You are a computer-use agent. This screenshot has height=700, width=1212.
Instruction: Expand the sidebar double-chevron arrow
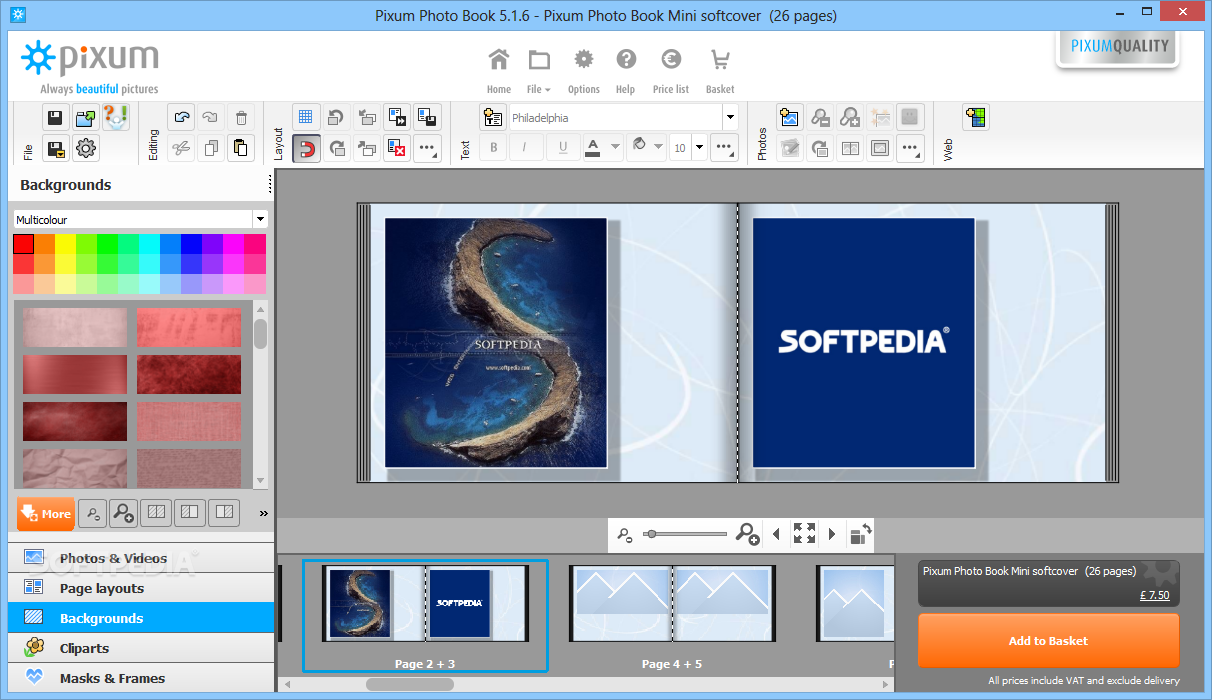[264, 514]
